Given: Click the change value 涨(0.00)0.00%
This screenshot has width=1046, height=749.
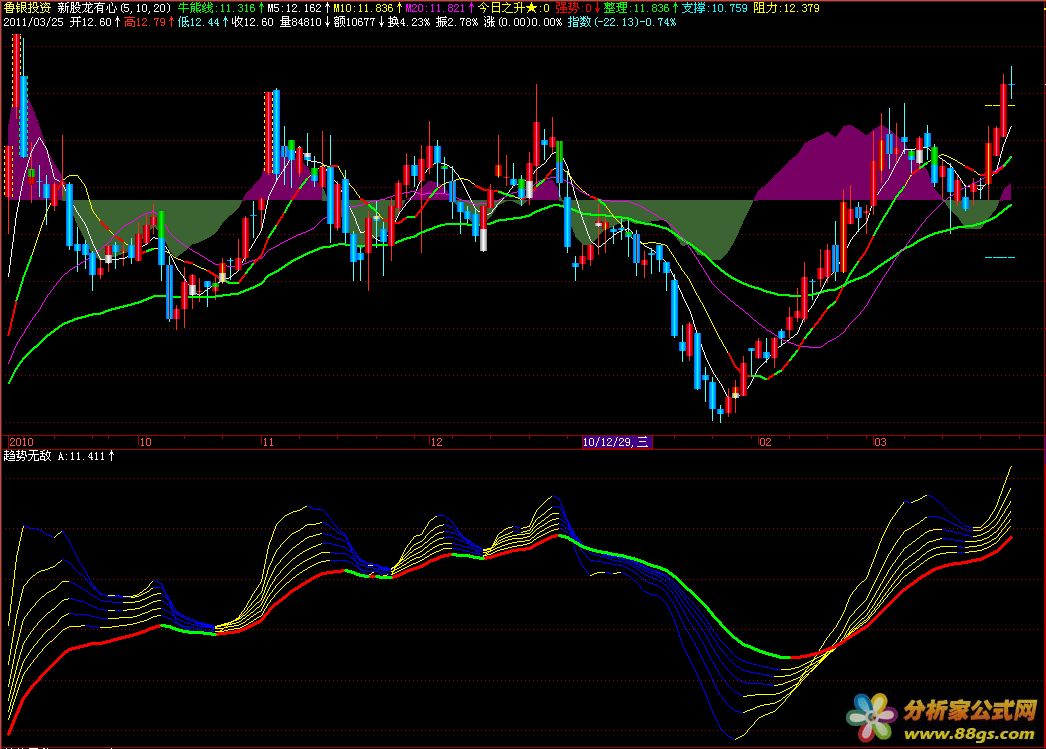Looking at the screenshot, I should (x=523, y=22).
